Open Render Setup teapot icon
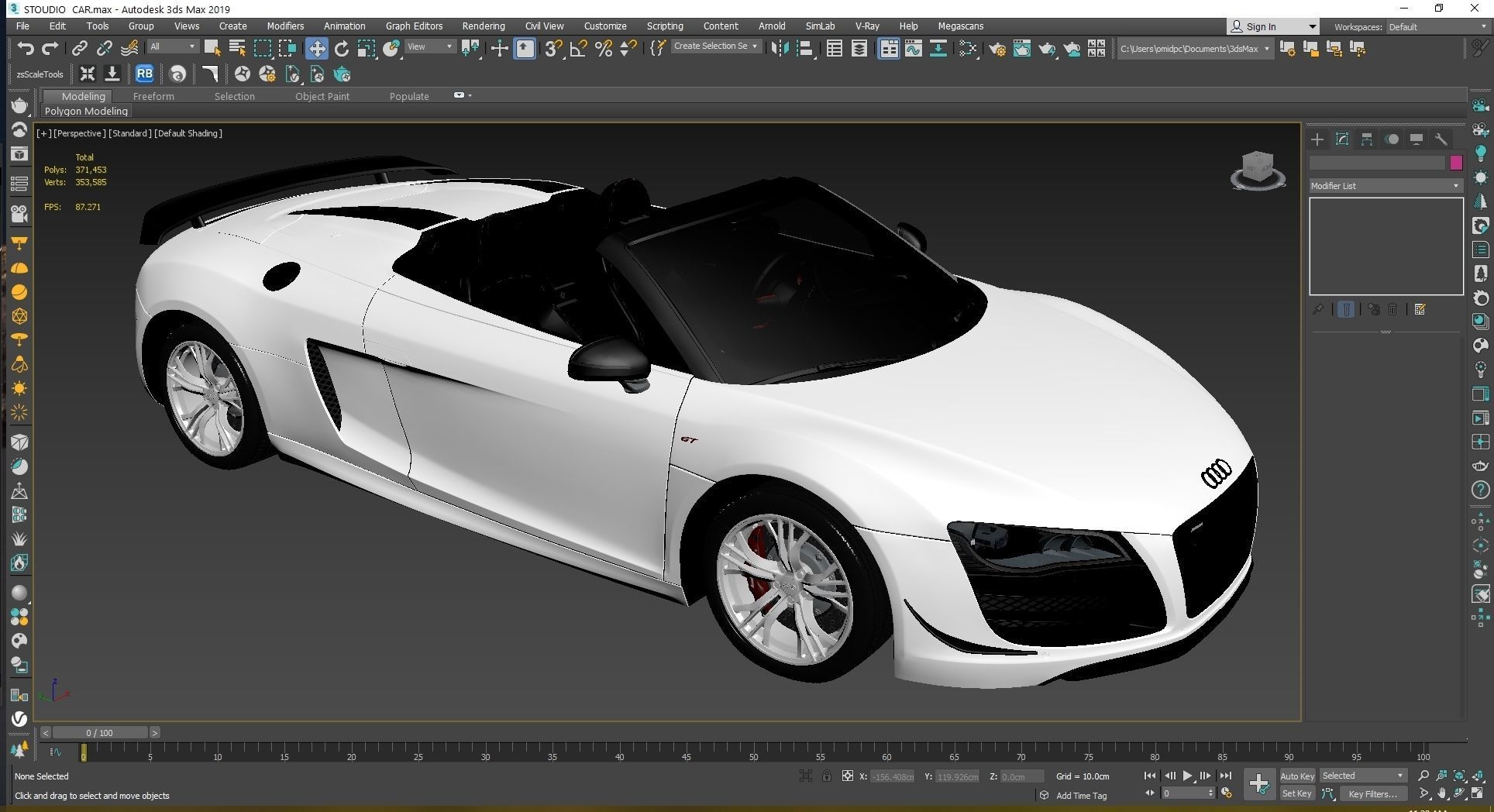 [x=997, y=48]
